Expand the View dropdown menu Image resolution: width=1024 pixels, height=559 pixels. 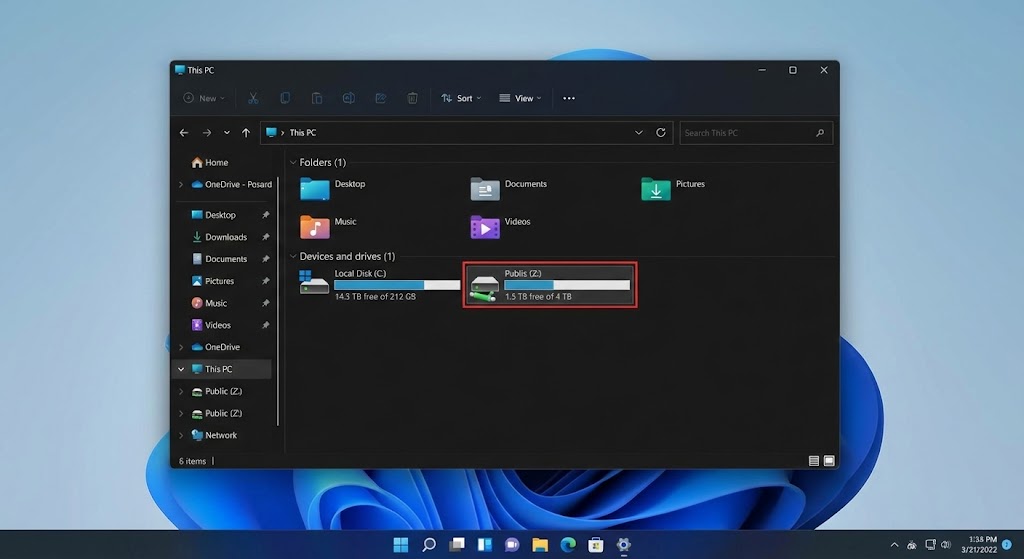tap(520, 98)
